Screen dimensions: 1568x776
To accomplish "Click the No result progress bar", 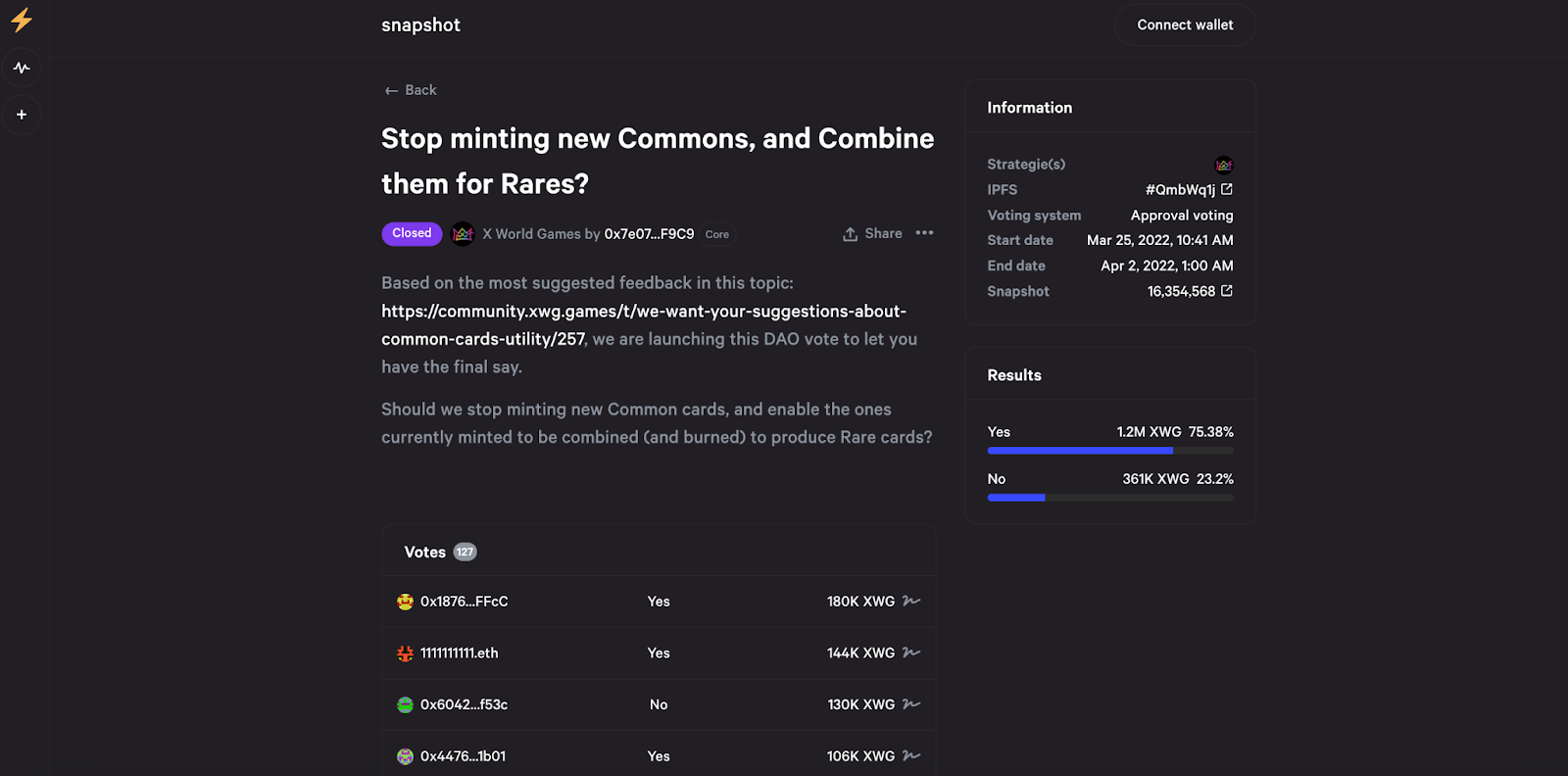I will pyautogui.click(x=1110, y=498).
